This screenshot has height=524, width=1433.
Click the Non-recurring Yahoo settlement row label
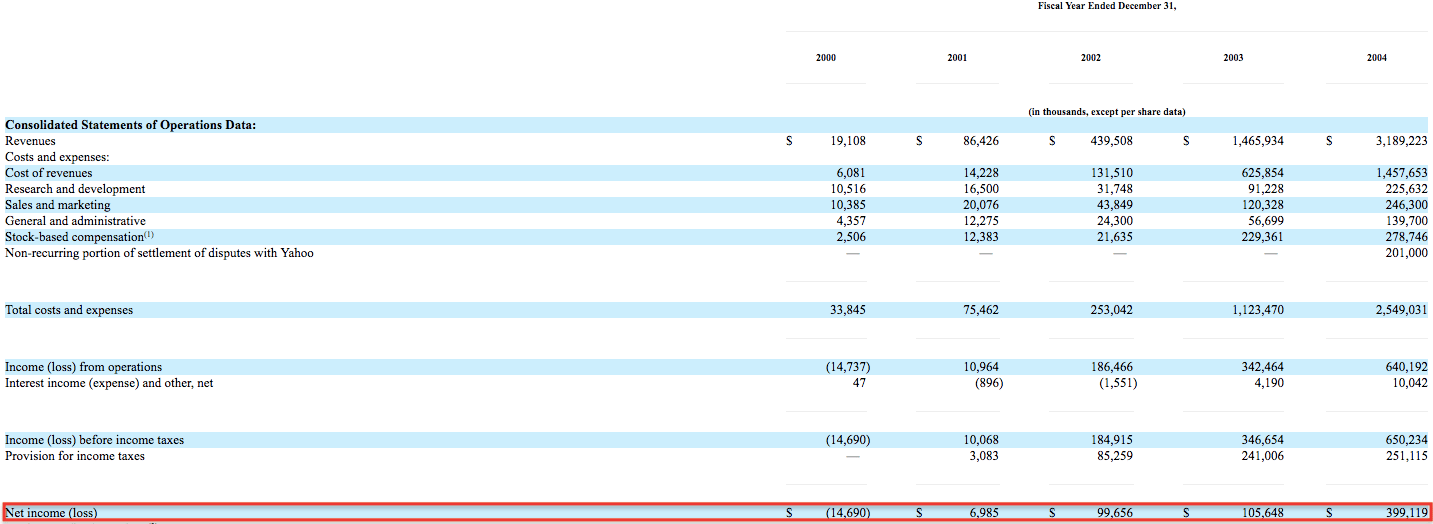[159, 253]
